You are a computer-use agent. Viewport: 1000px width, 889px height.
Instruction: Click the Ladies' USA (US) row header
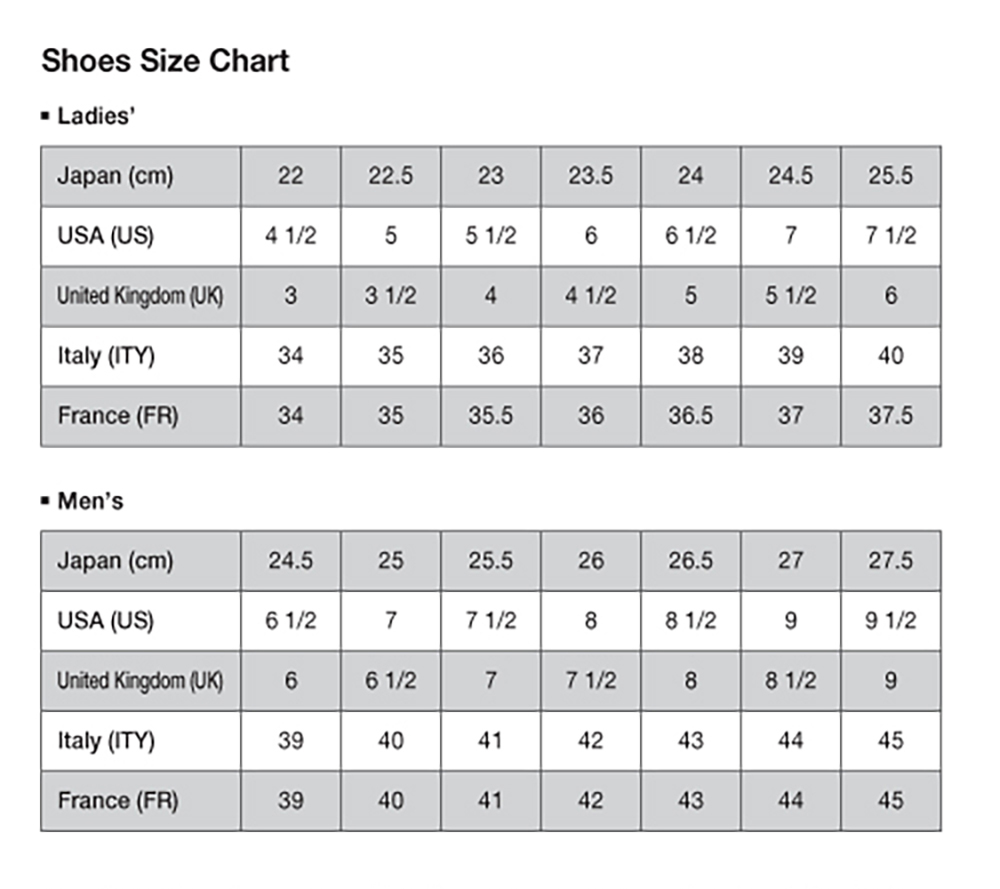click(x=141, y=236)
